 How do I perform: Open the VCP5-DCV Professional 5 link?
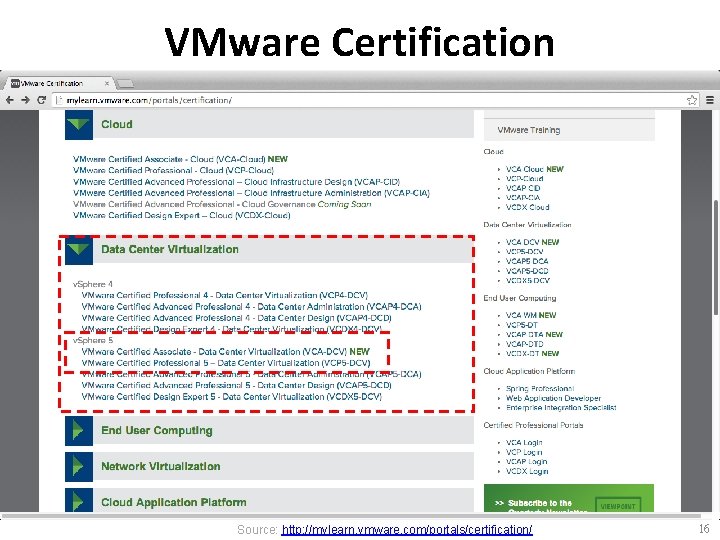pos(225,363)
